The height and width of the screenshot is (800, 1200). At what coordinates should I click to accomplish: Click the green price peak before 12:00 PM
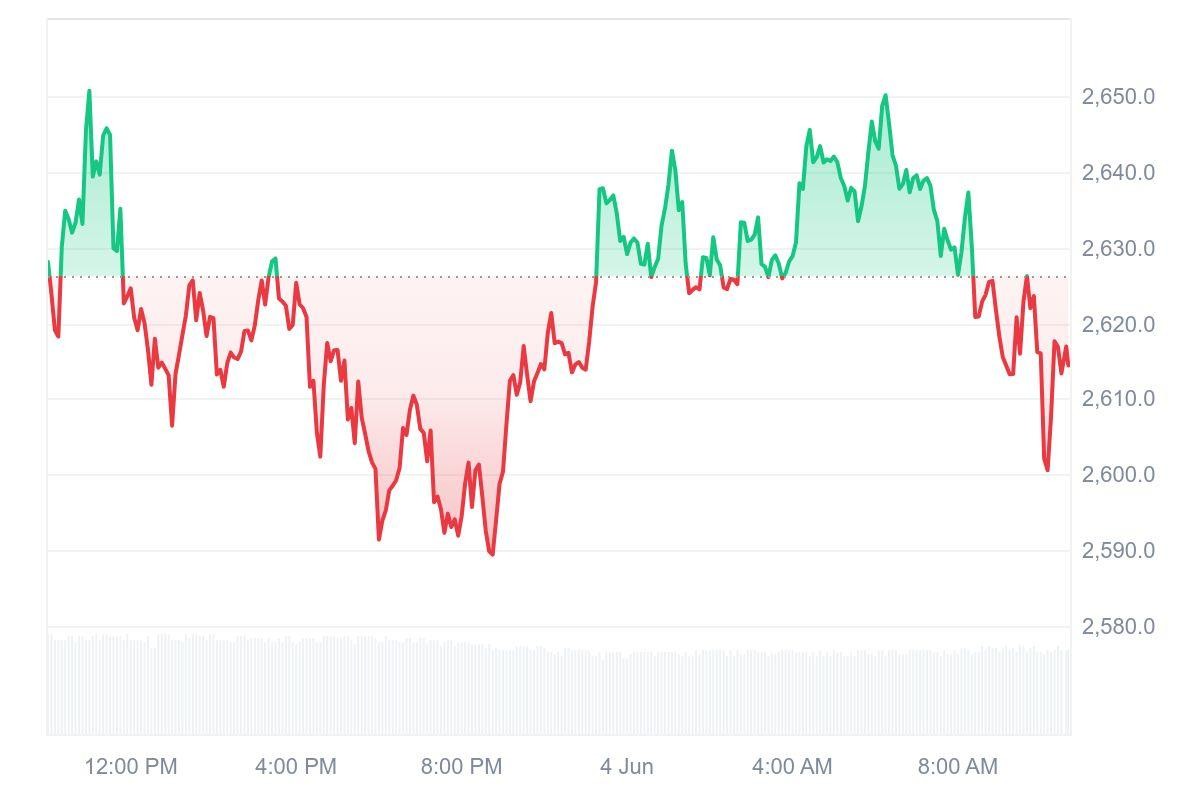(x=89, y=92)
